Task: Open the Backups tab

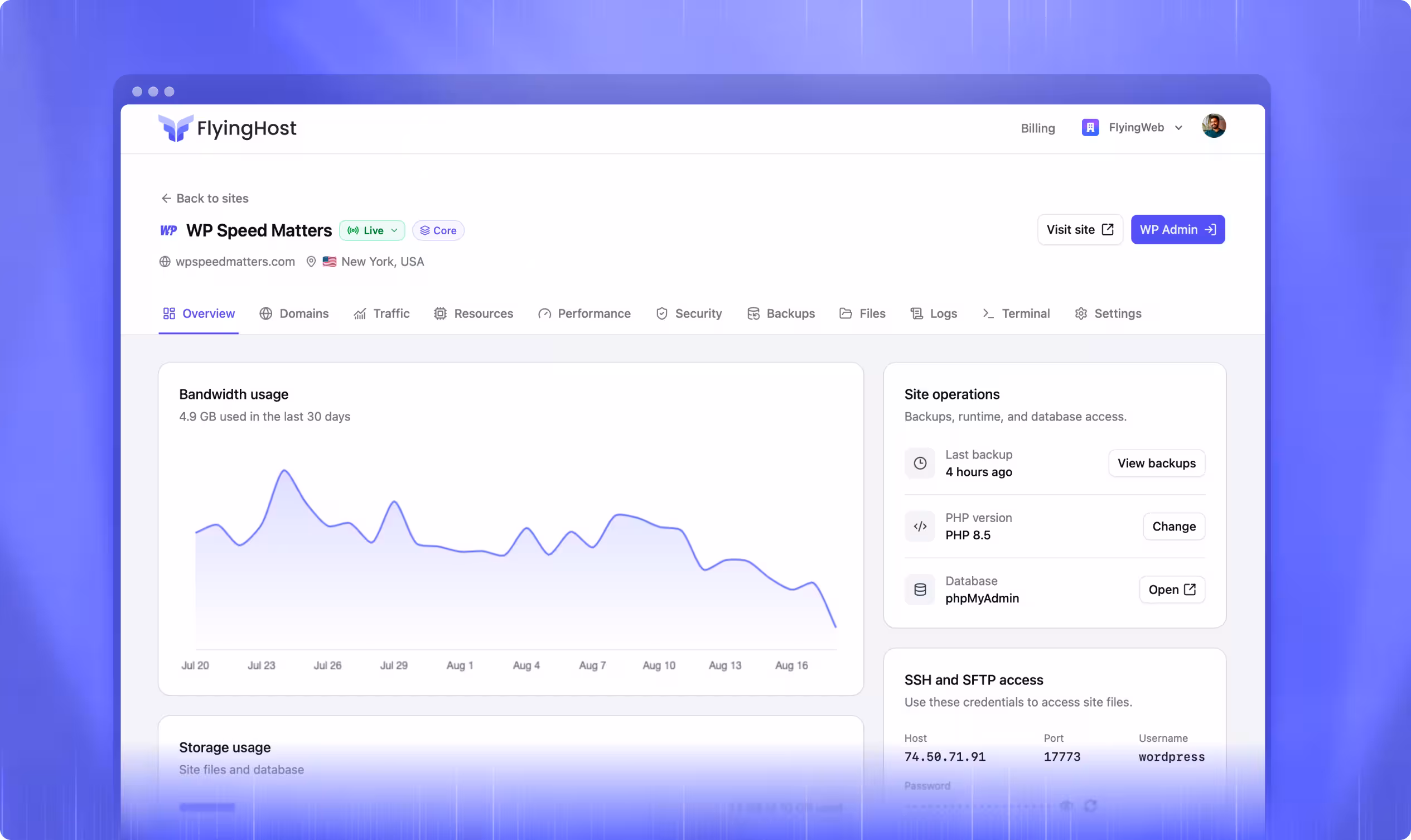Action: [781, 313]
